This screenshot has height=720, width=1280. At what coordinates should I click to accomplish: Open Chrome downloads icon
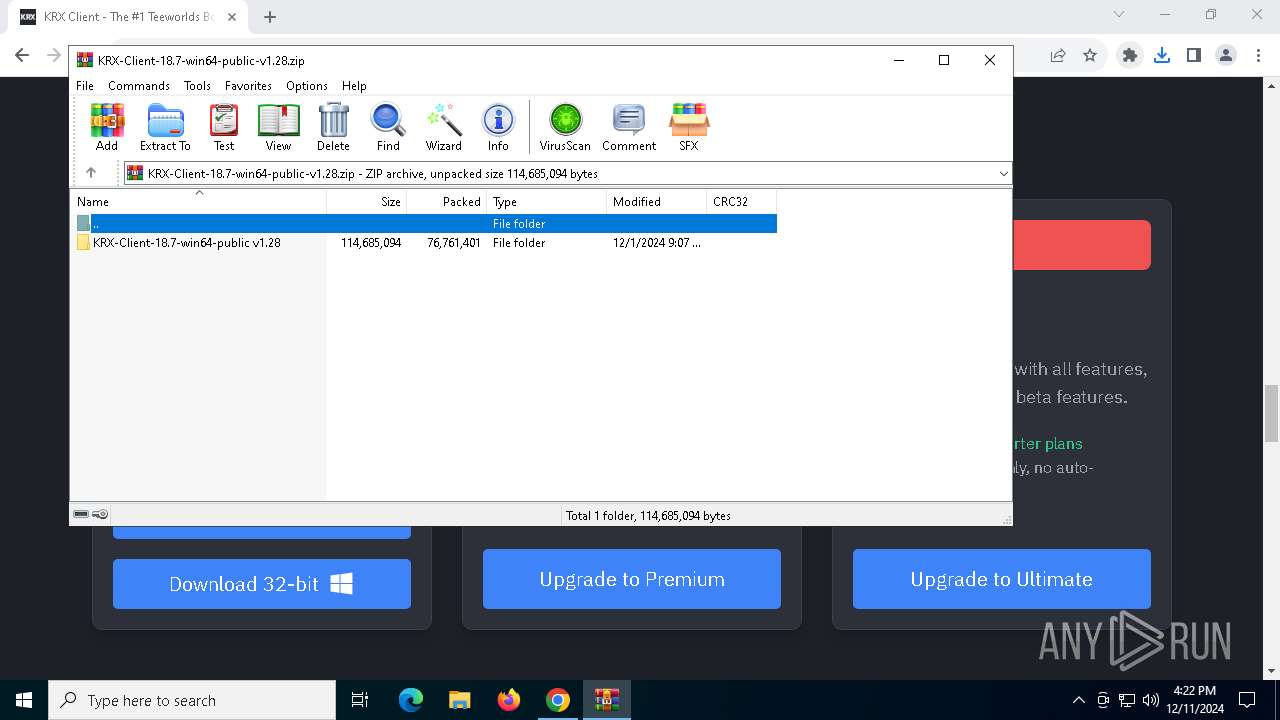tap(1161, 56)
